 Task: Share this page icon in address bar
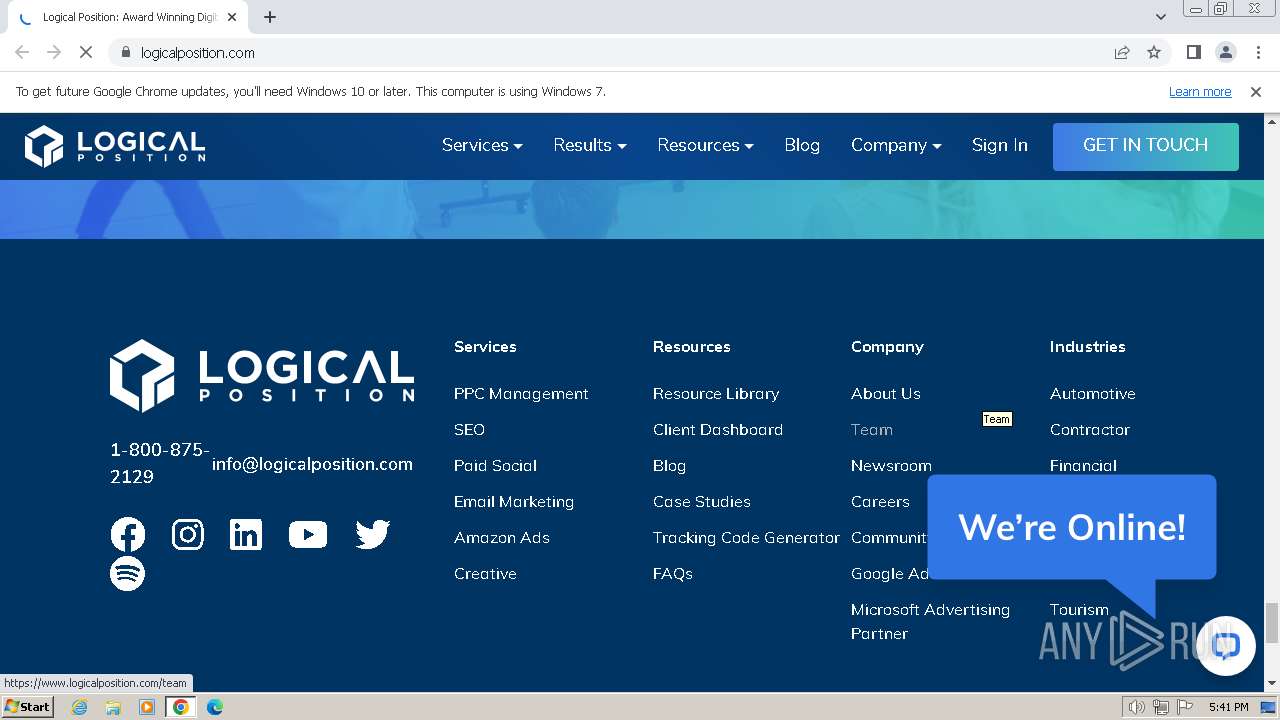coord(1122,52)
